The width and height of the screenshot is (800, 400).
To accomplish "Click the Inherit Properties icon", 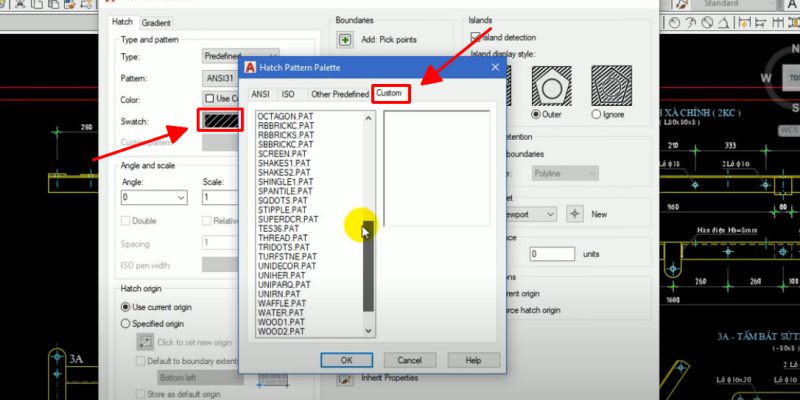I will coord(345,378).
